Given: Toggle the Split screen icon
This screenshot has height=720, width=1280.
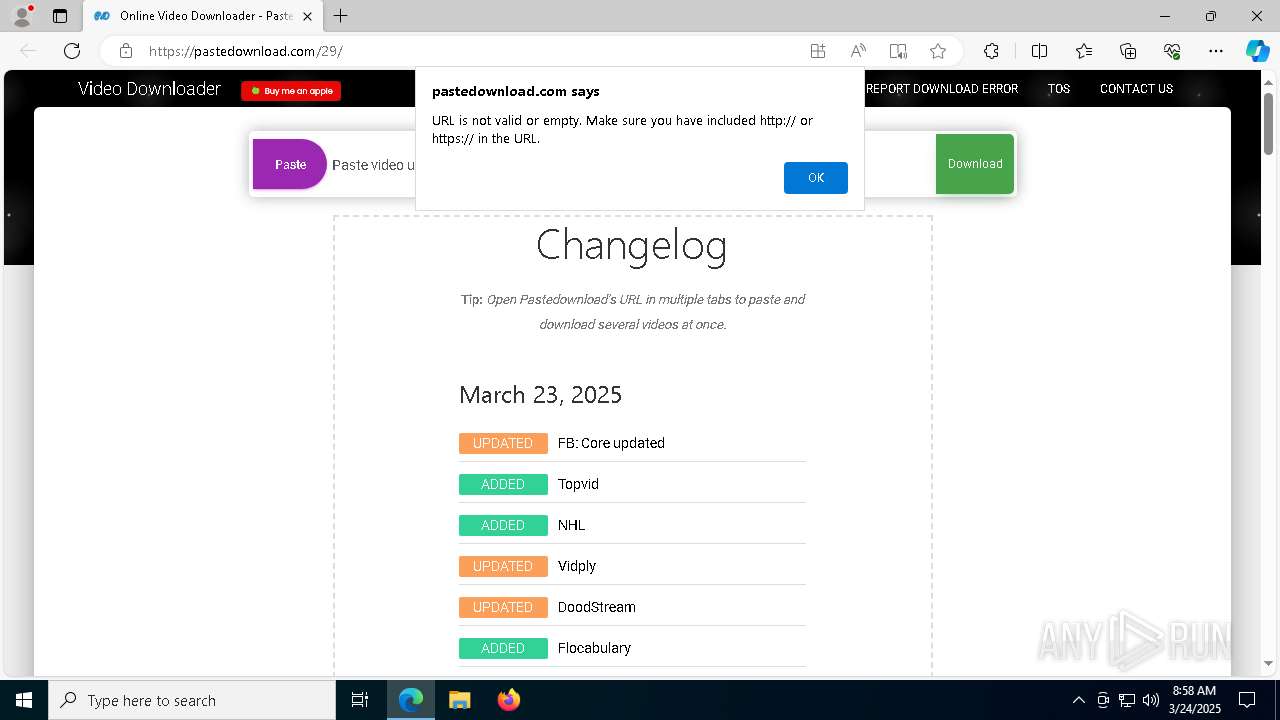Looking at the screenshot, I should click(1039, 51).
